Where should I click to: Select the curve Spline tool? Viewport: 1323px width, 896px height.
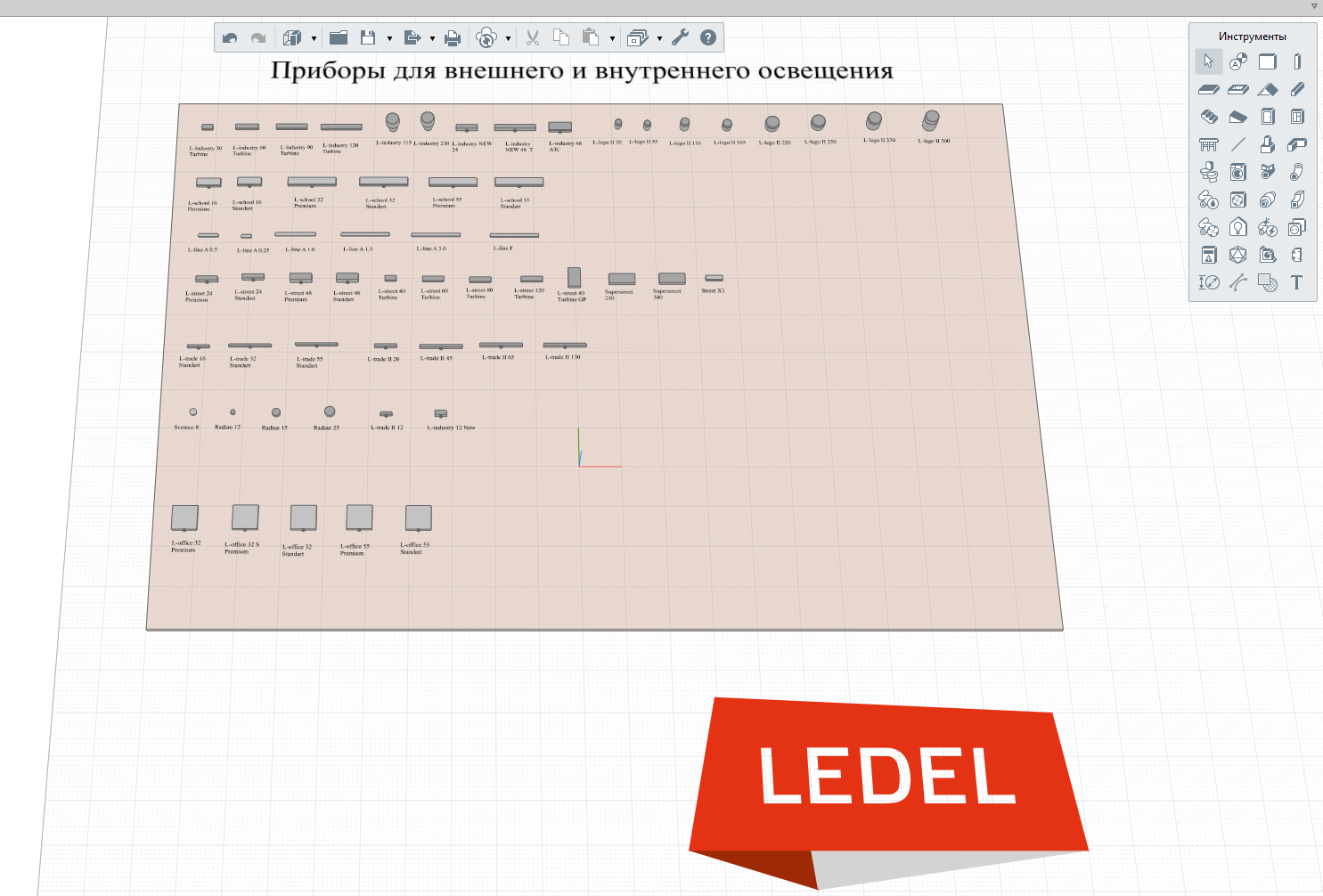pyautogui.click(x=1238, y=282)
